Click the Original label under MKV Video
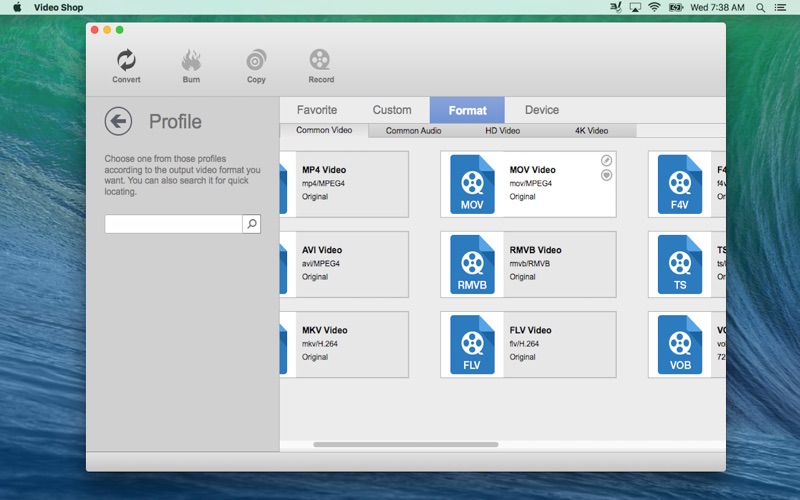 (315, 357)
